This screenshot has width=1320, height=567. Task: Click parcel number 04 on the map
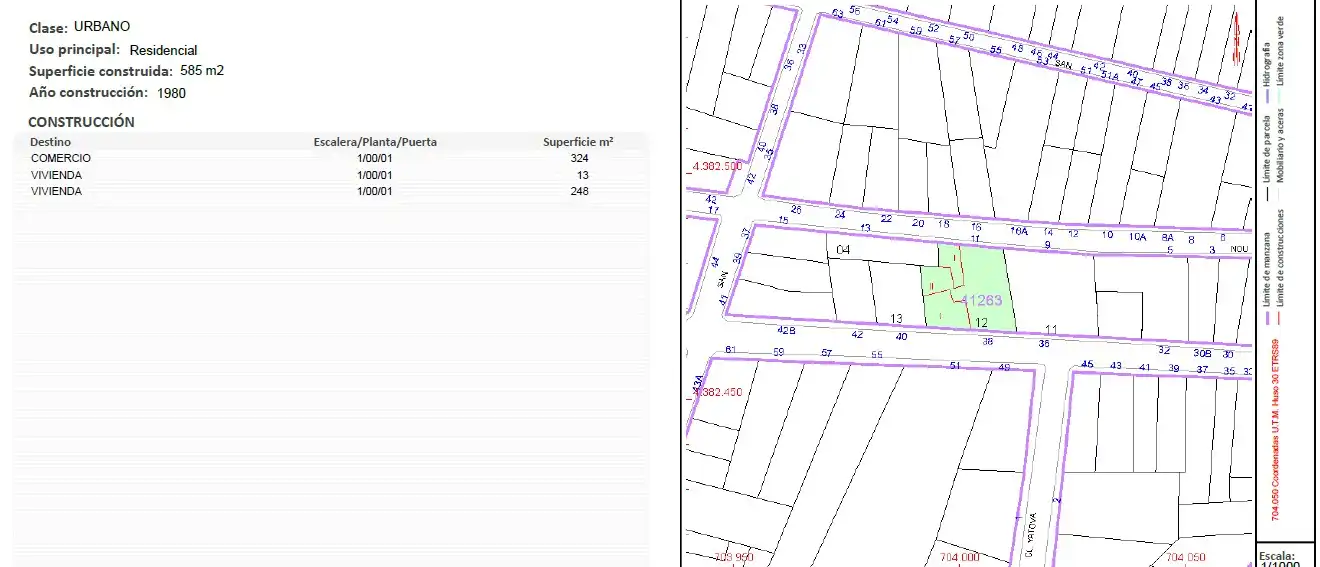[x=842, y=248]
